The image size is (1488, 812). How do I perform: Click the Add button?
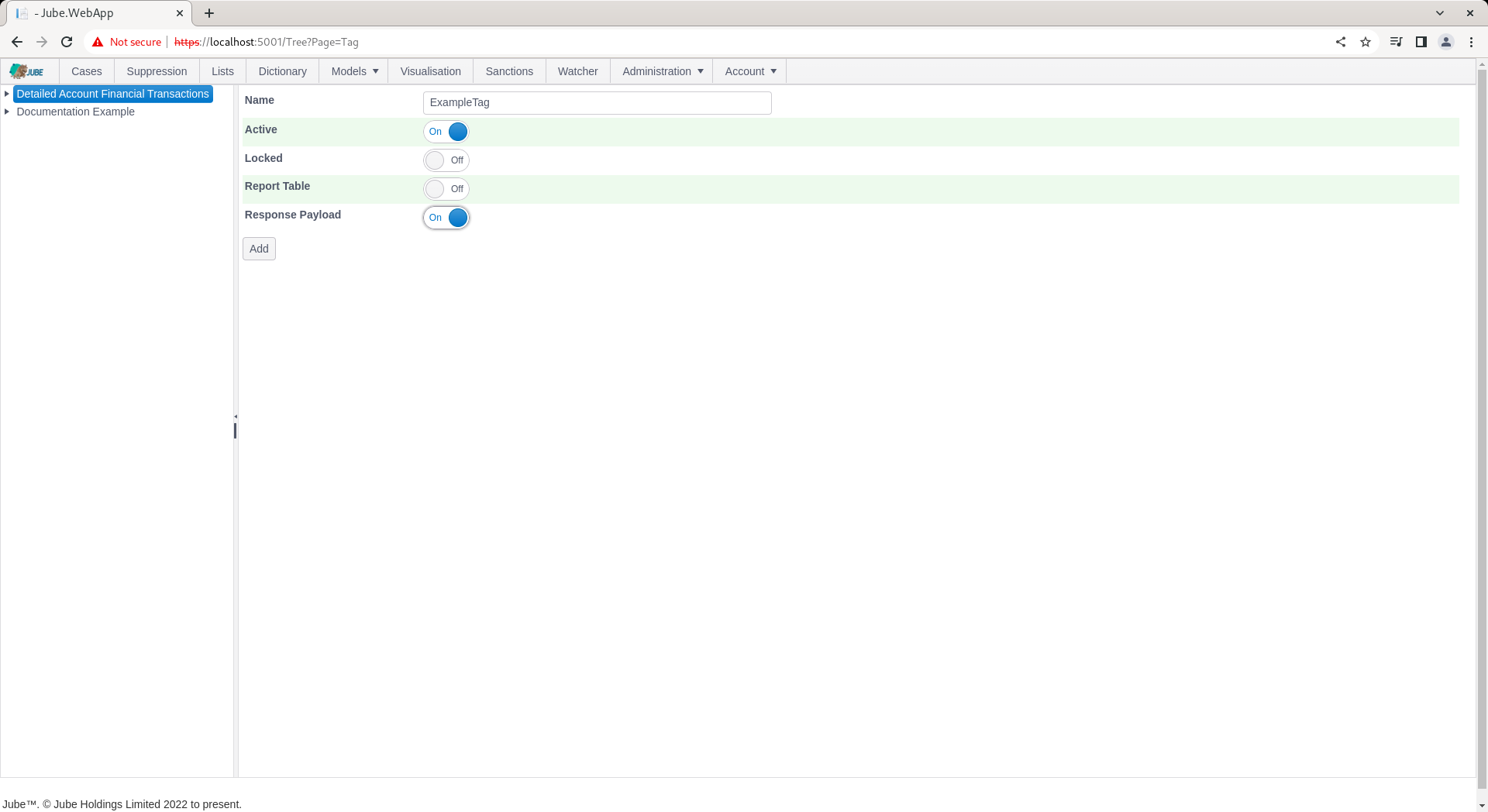click(259, 249)
